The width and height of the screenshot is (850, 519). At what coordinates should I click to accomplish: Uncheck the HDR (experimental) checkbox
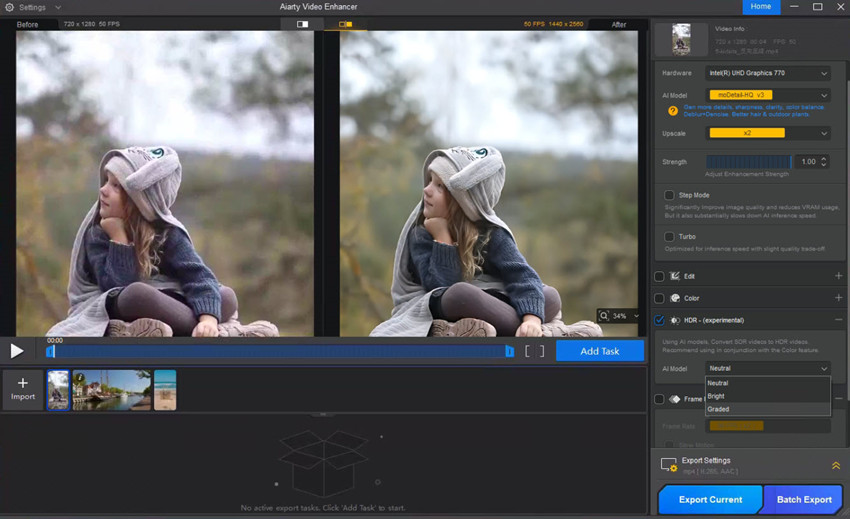click(659, 320)
